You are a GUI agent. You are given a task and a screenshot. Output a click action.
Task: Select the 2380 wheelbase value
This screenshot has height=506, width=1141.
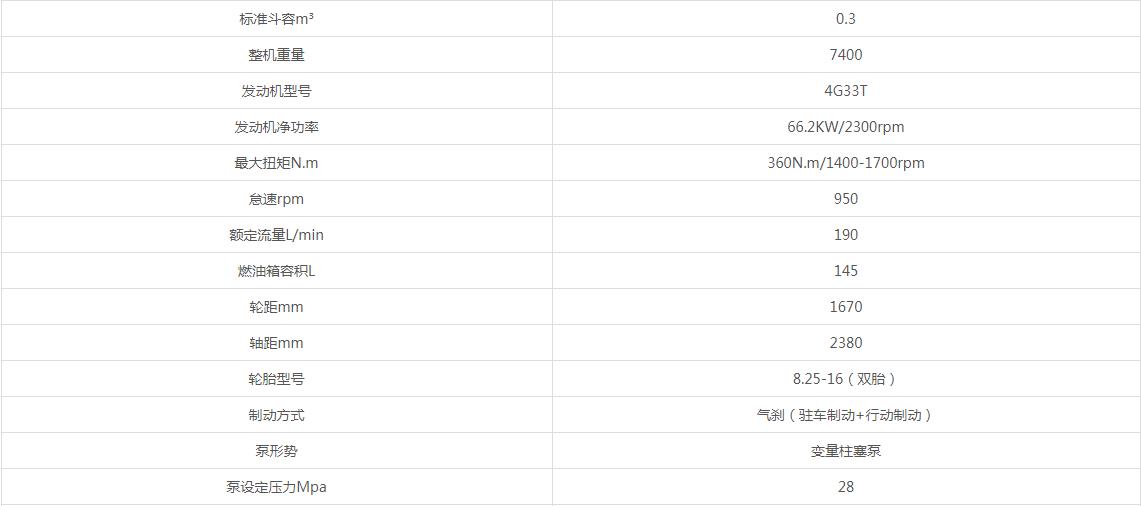click(x=846, y=343)
